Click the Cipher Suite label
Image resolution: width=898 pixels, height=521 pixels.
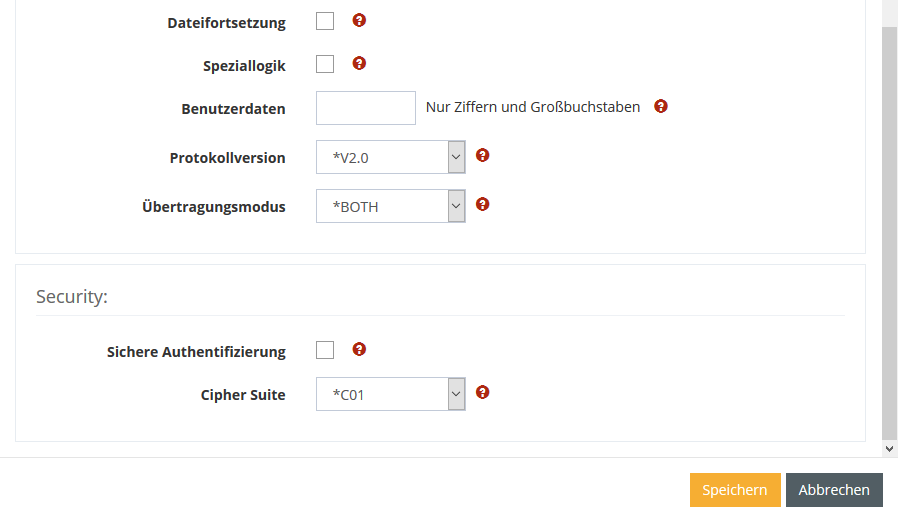click(243, 395)
